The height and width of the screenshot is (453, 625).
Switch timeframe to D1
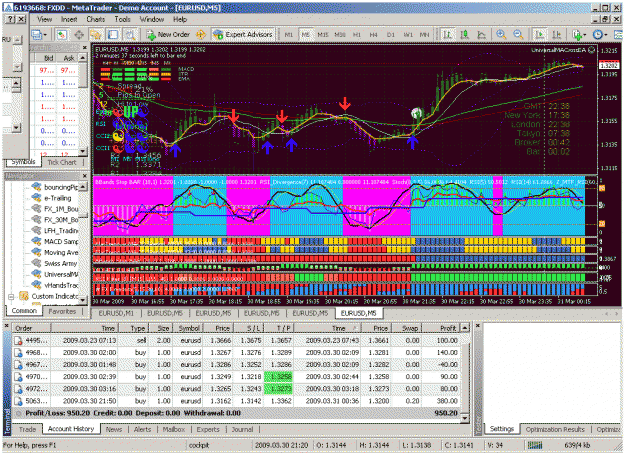[x=391, y=35]
